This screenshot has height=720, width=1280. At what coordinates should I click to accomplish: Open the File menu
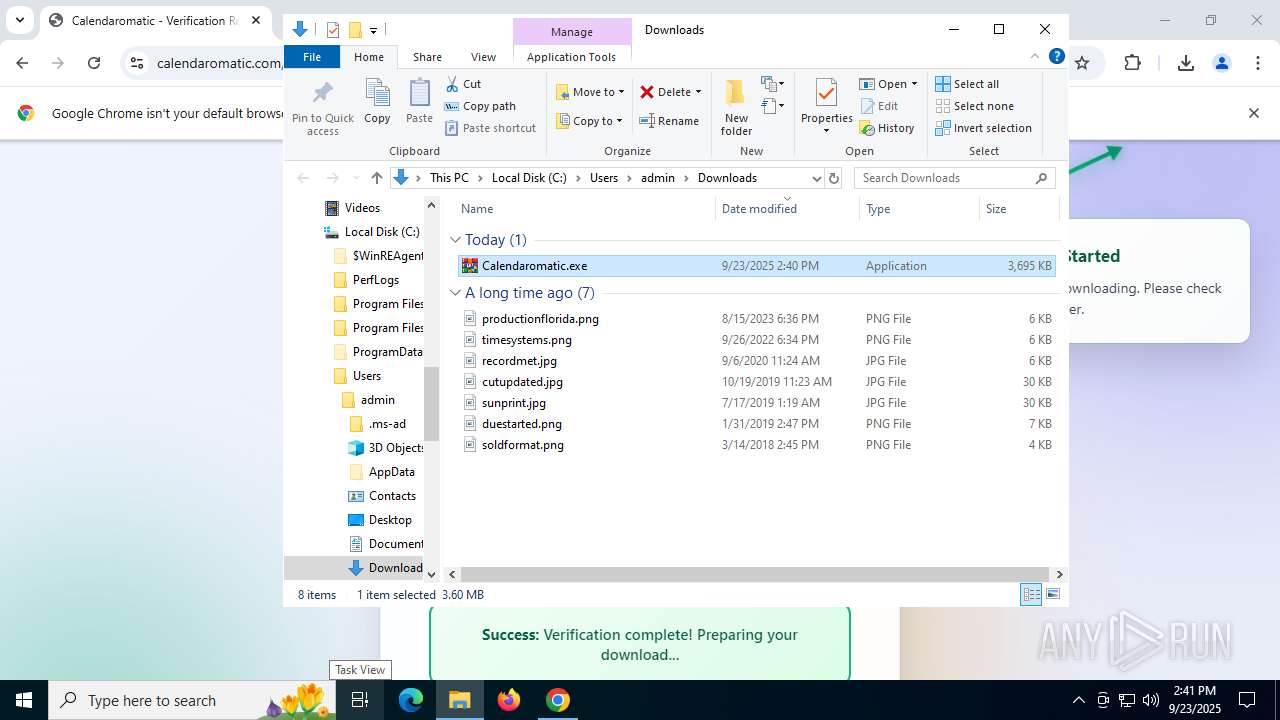pyautogui.click(x=312, y=57)
